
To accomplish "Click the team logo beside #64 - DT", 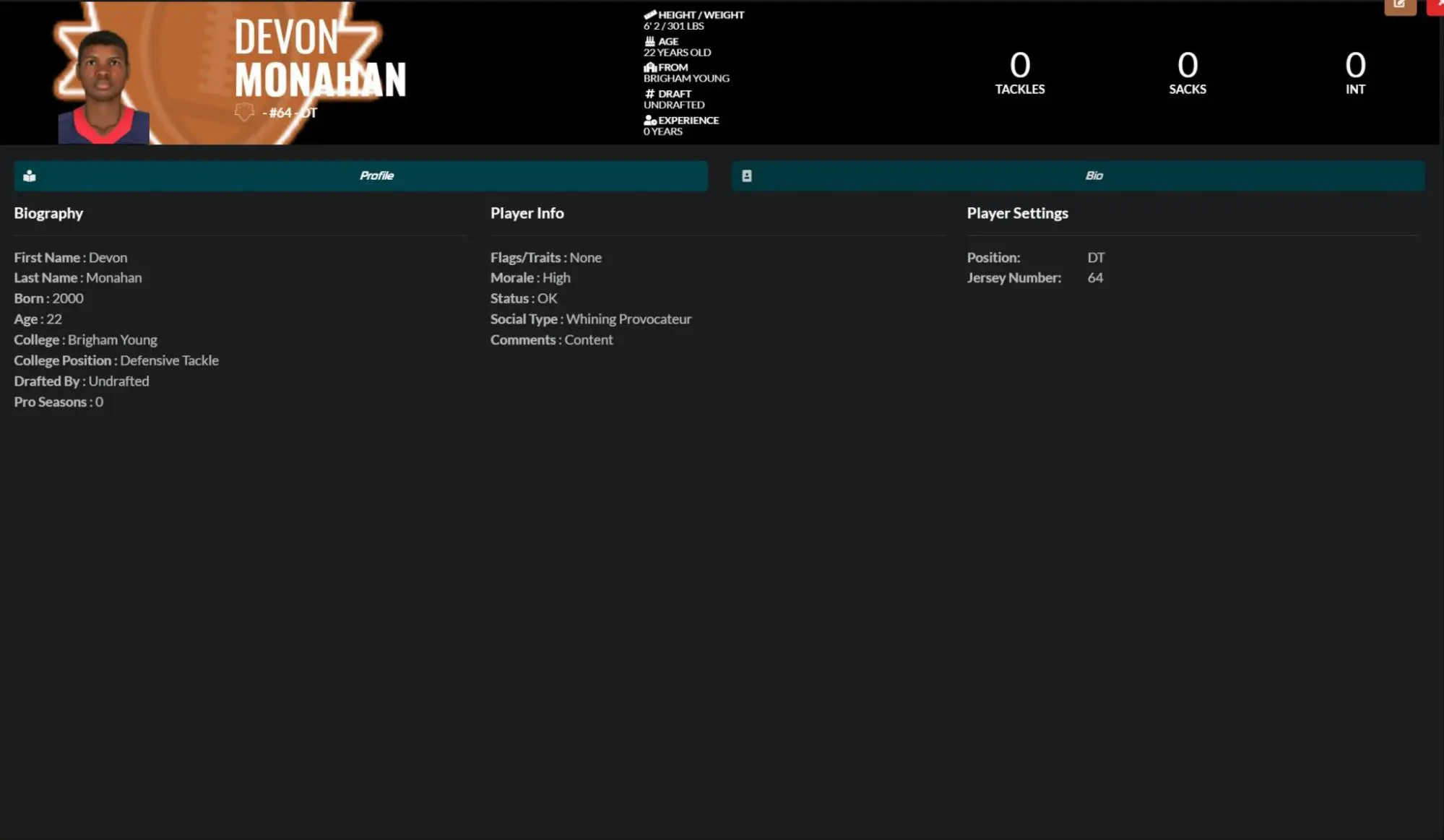I will (244, 112).
